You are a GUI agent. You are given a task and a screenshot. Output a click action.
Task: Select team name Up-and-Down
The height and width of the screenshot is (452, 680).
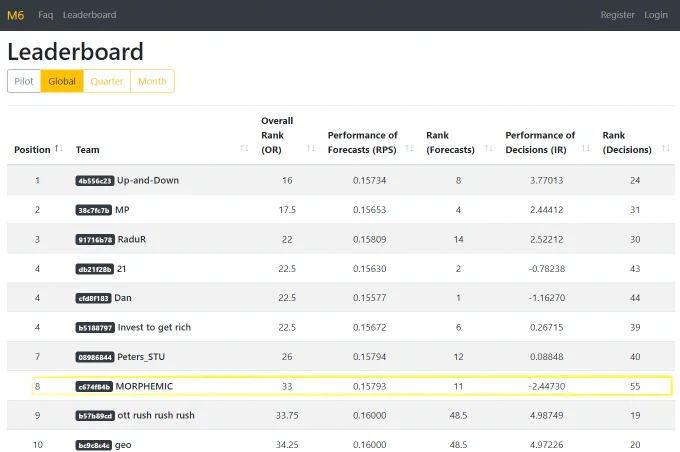[148, 180]
